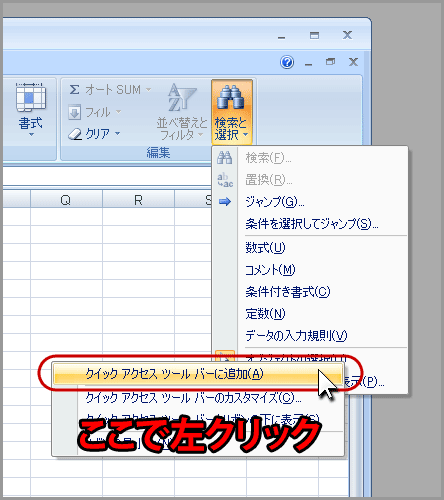
Task: Choose 数式(U) from the menu
Action: (310, 248)
